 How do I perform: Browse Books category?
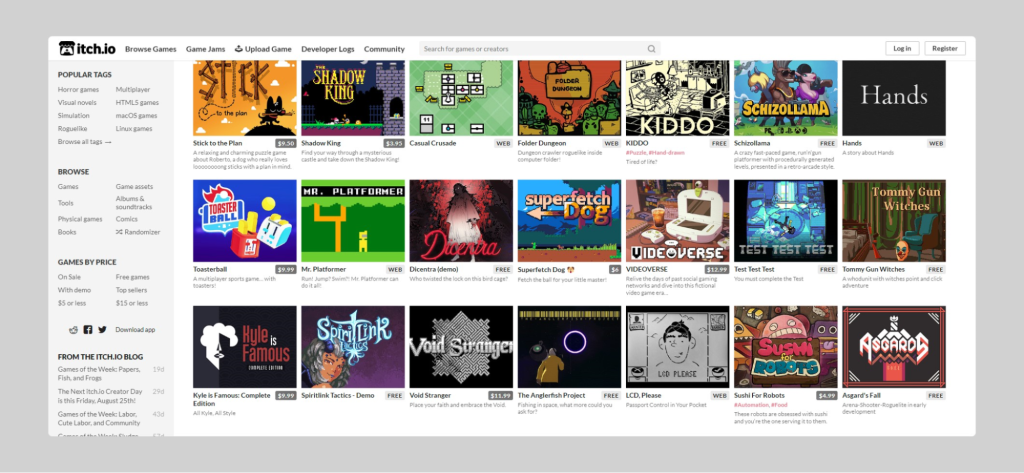[67, 232]
